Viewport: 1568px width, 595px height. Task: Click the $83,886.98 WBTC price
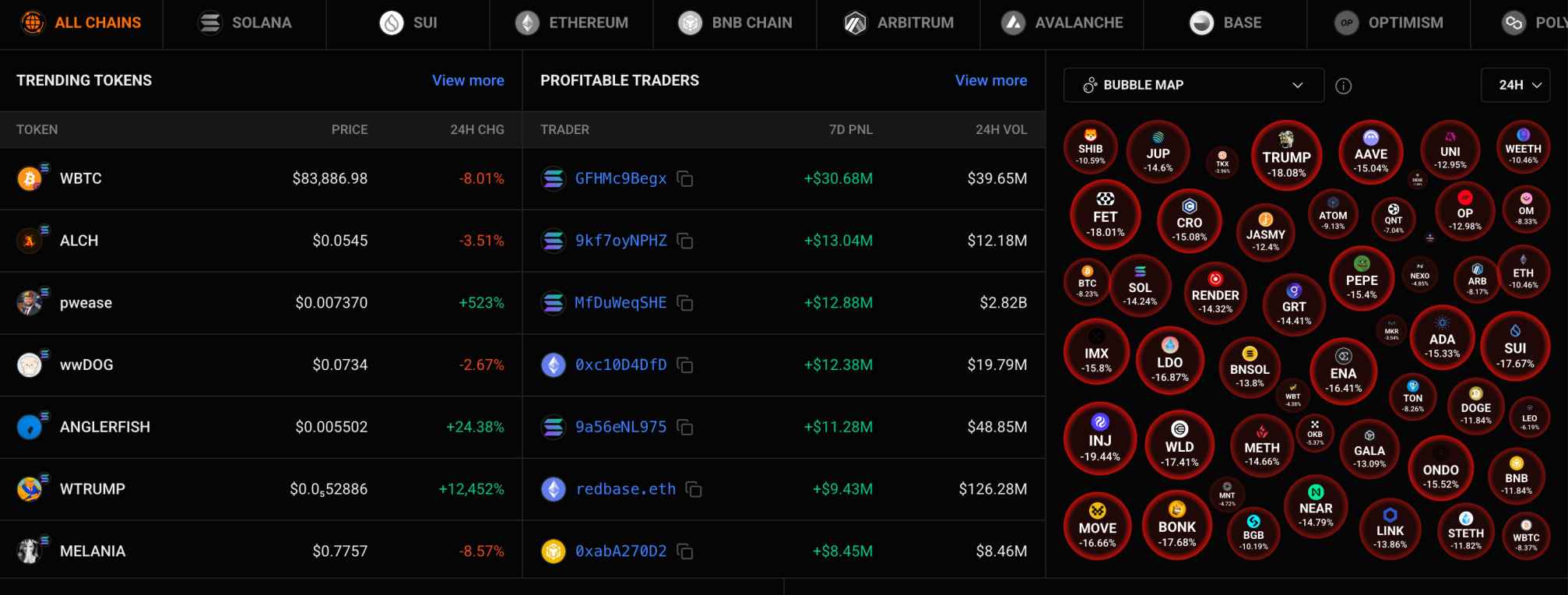[x=330, y=178]
